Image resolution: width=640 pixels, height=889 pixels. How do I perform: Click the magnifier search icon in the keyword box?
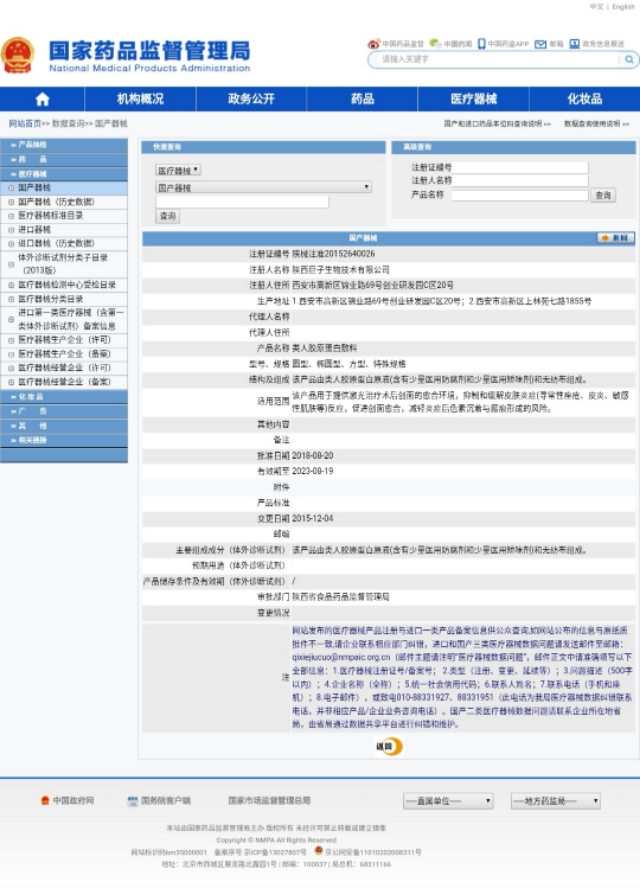629,59
